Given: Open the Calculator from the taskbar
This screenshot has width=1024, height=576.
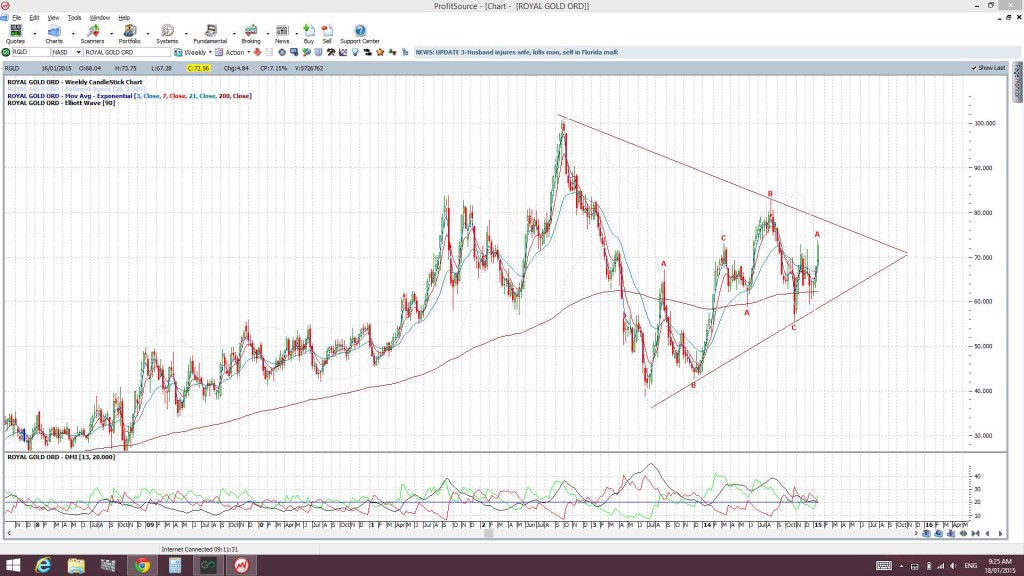Looking at the screenshot, I should [175, 566].
